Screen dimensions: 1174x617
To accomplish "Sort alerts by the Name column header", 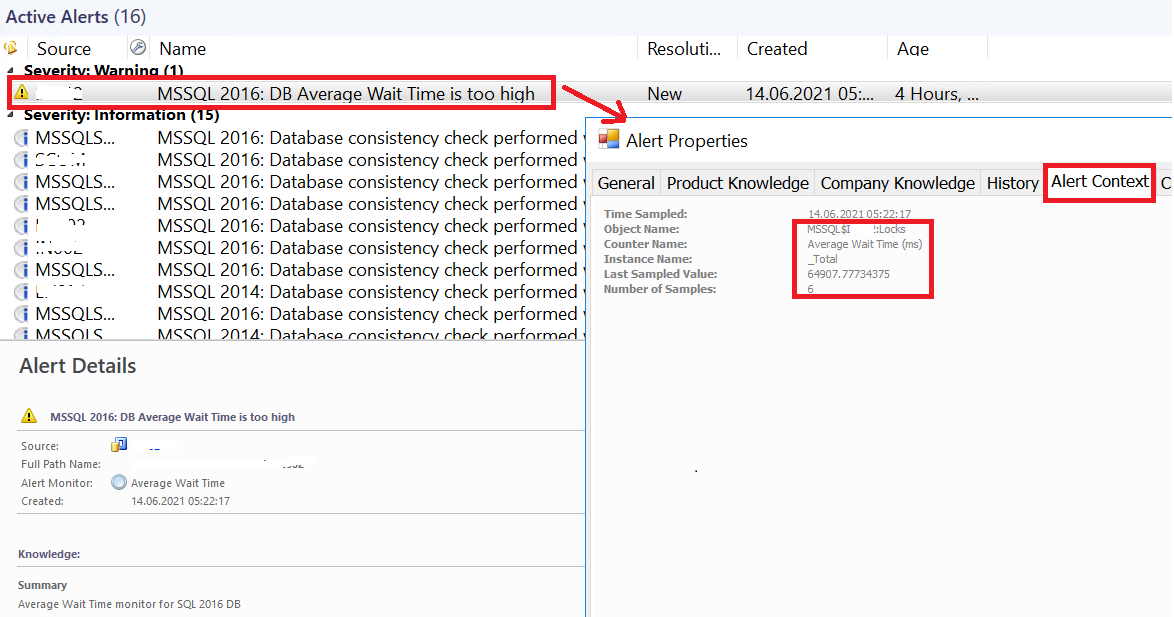I will [182, 49].
